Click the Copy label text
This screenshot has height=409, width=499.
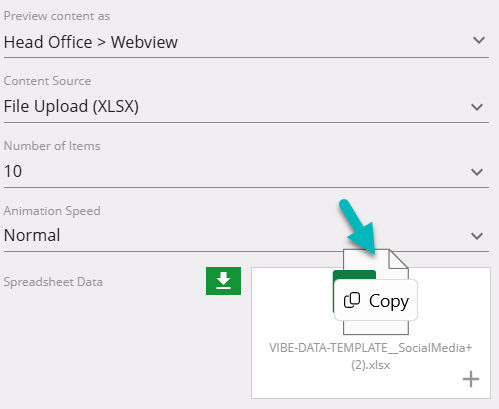tap(389, 301)
